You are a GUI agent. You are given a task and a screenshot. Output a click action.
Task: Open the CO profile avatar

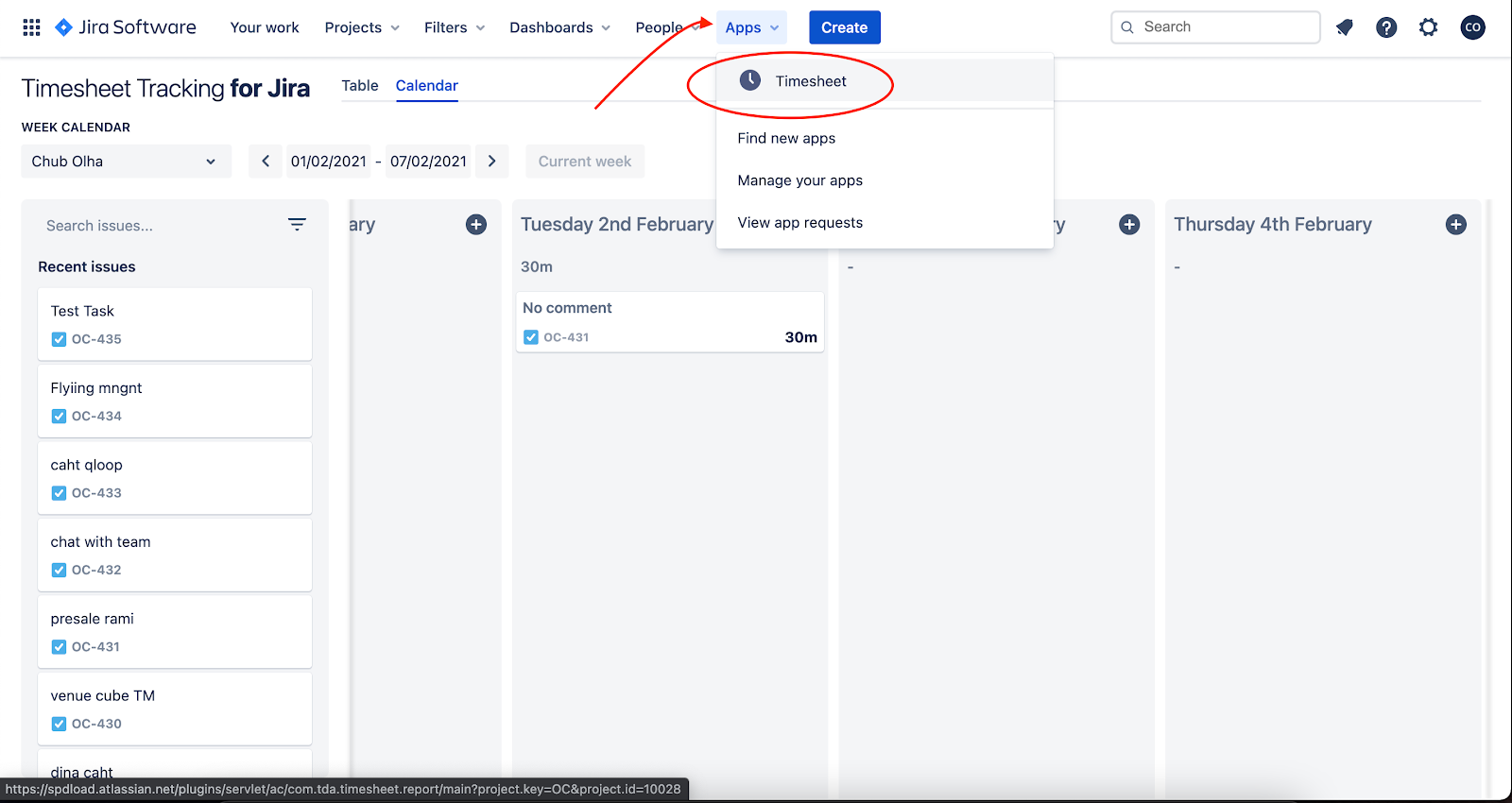point(1472,27)
